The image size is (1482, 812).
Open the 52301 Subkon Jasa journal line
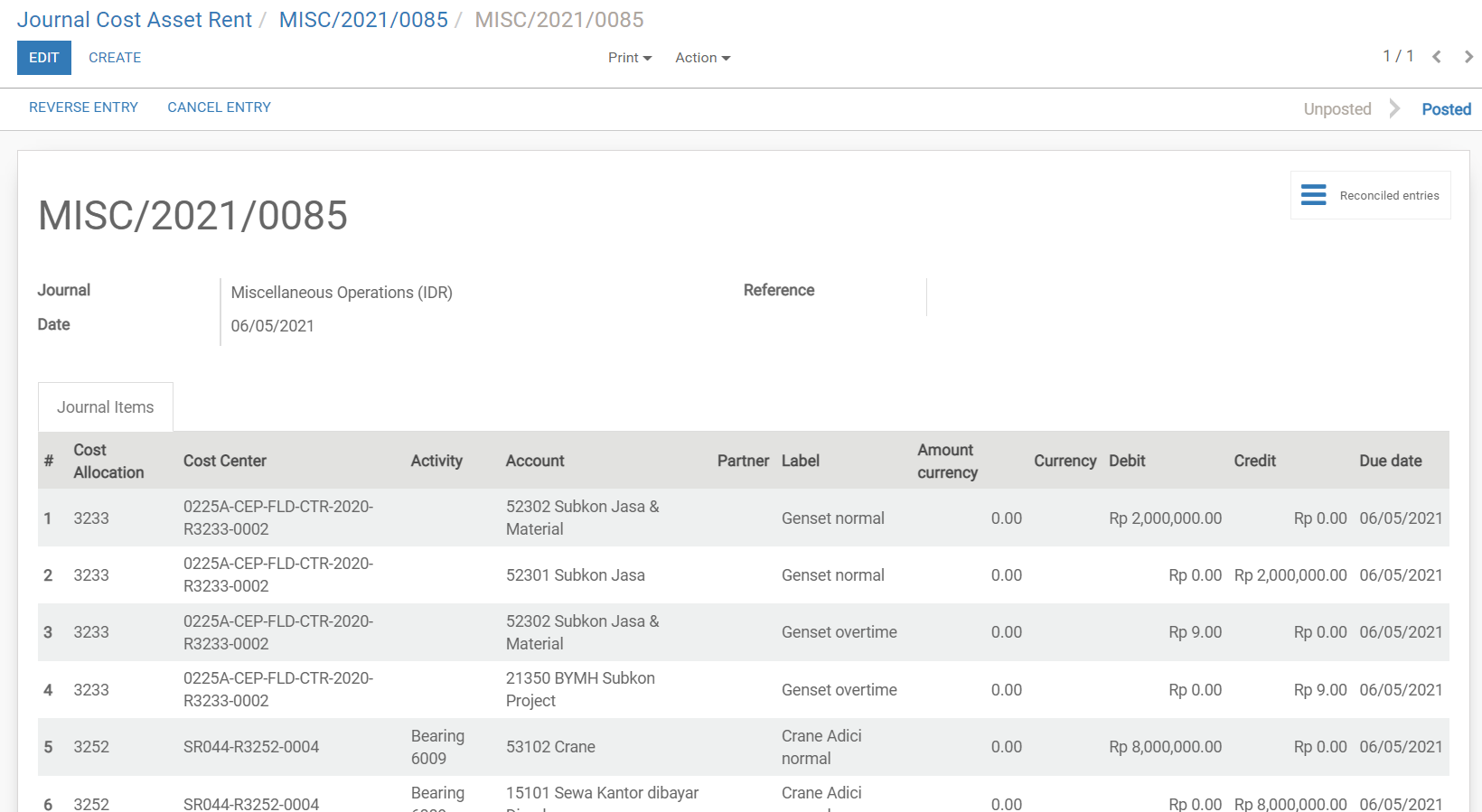click(575, 575)
